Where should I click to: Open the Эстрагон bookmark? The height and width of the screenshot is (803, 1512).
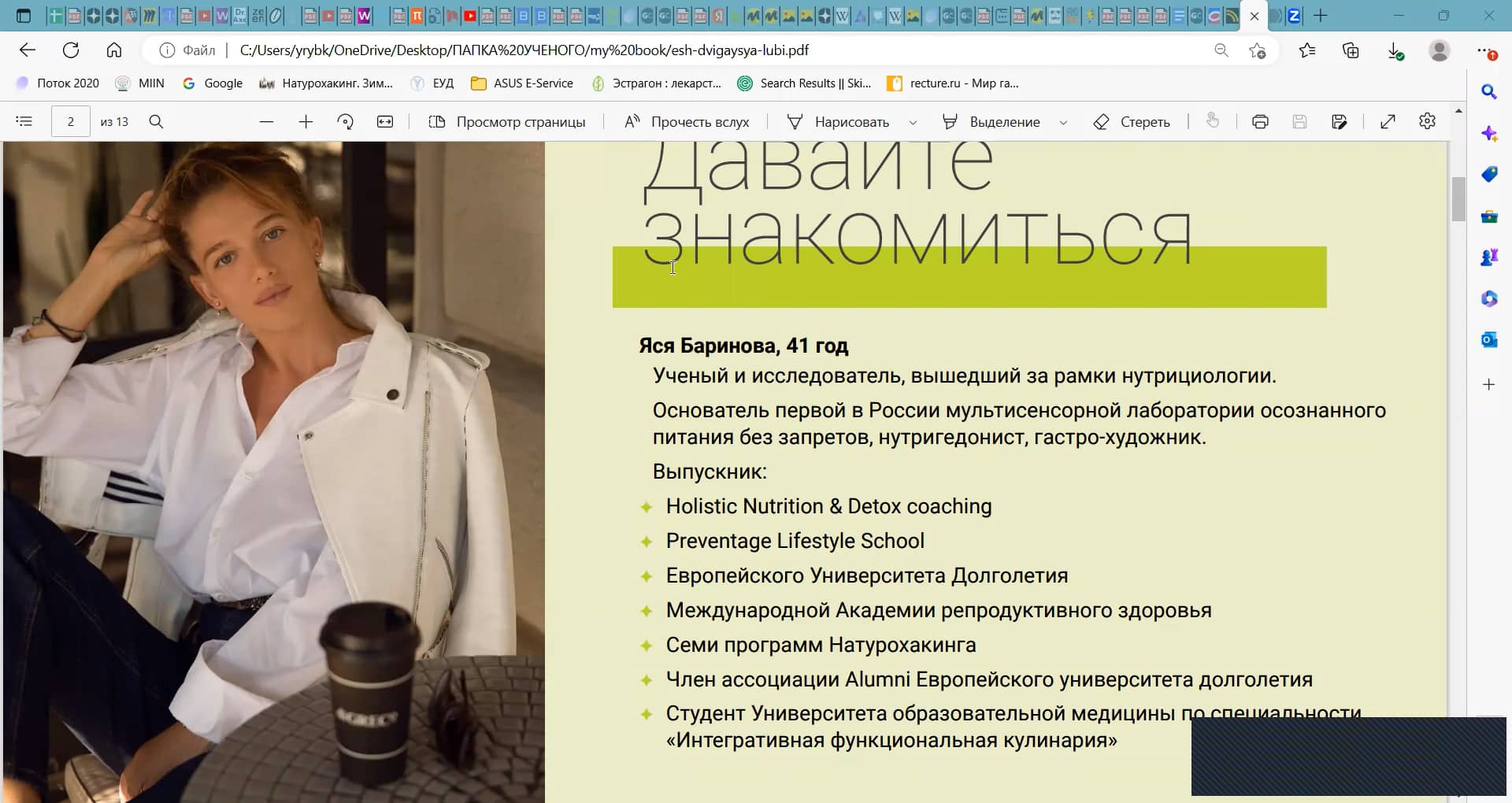656,83
